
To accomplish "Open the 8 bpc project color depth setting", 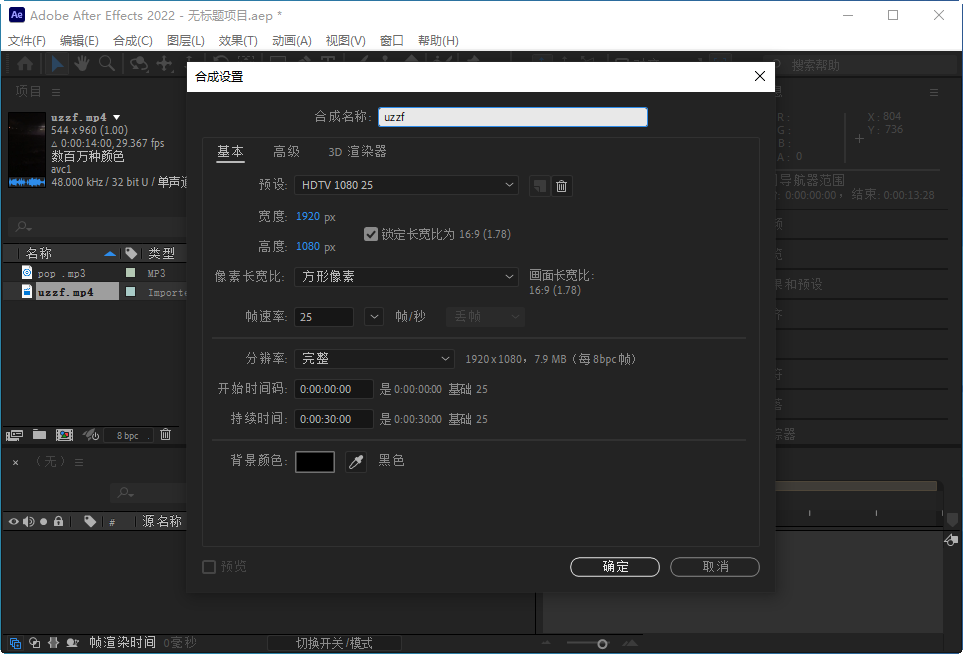I will tap(127, 434).
